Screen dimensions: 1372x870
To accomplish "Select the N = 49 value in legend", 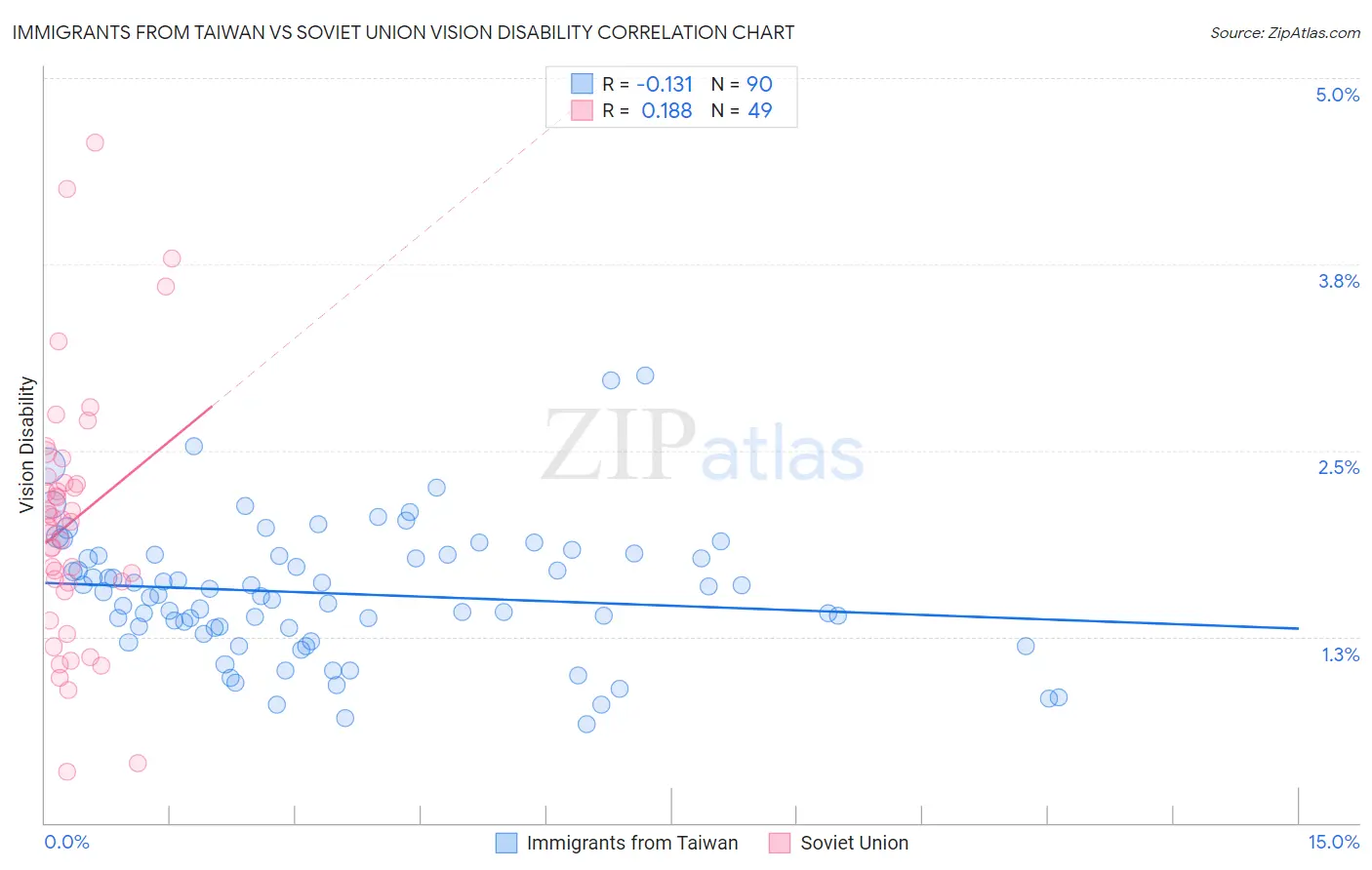I will 742,110.
